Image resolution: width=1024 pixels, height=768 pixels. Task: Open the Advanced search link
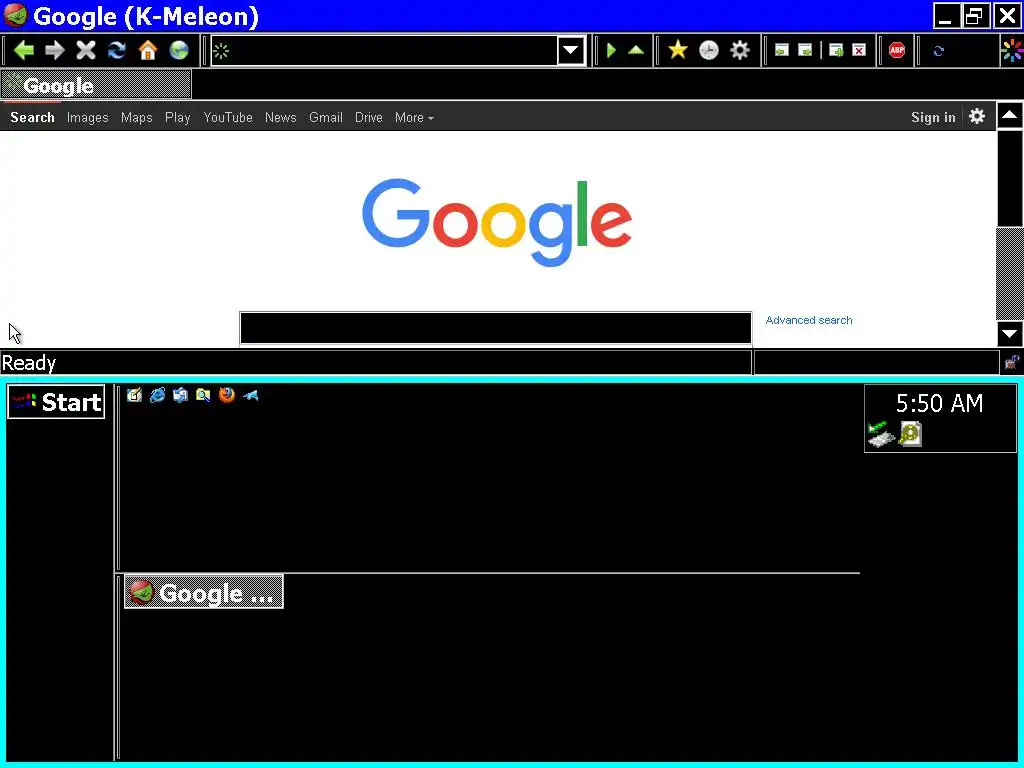coord(808,320)
